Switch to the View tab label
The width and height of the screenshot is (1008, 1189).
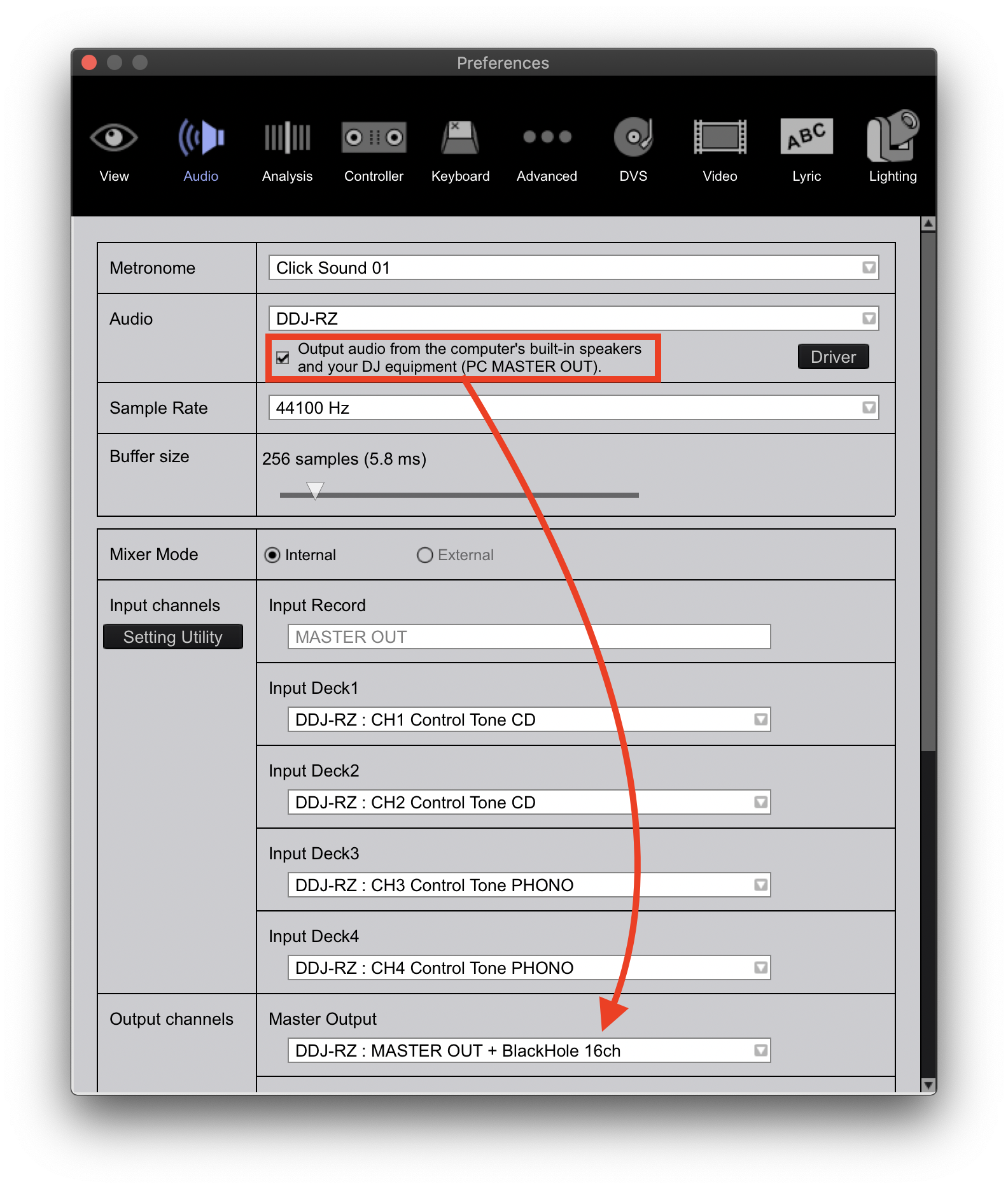point(114,176)
